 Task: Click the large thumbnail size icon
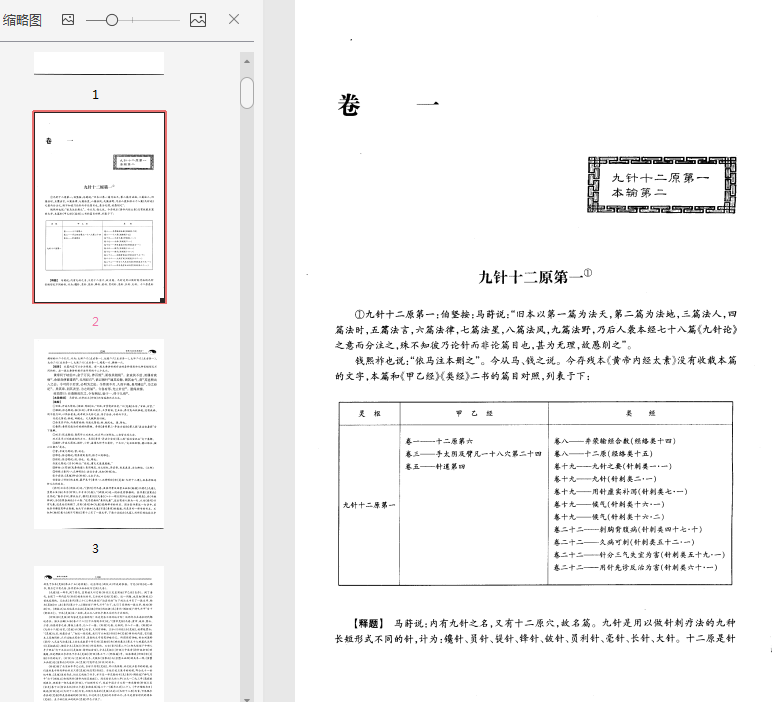tap(198, 20)
